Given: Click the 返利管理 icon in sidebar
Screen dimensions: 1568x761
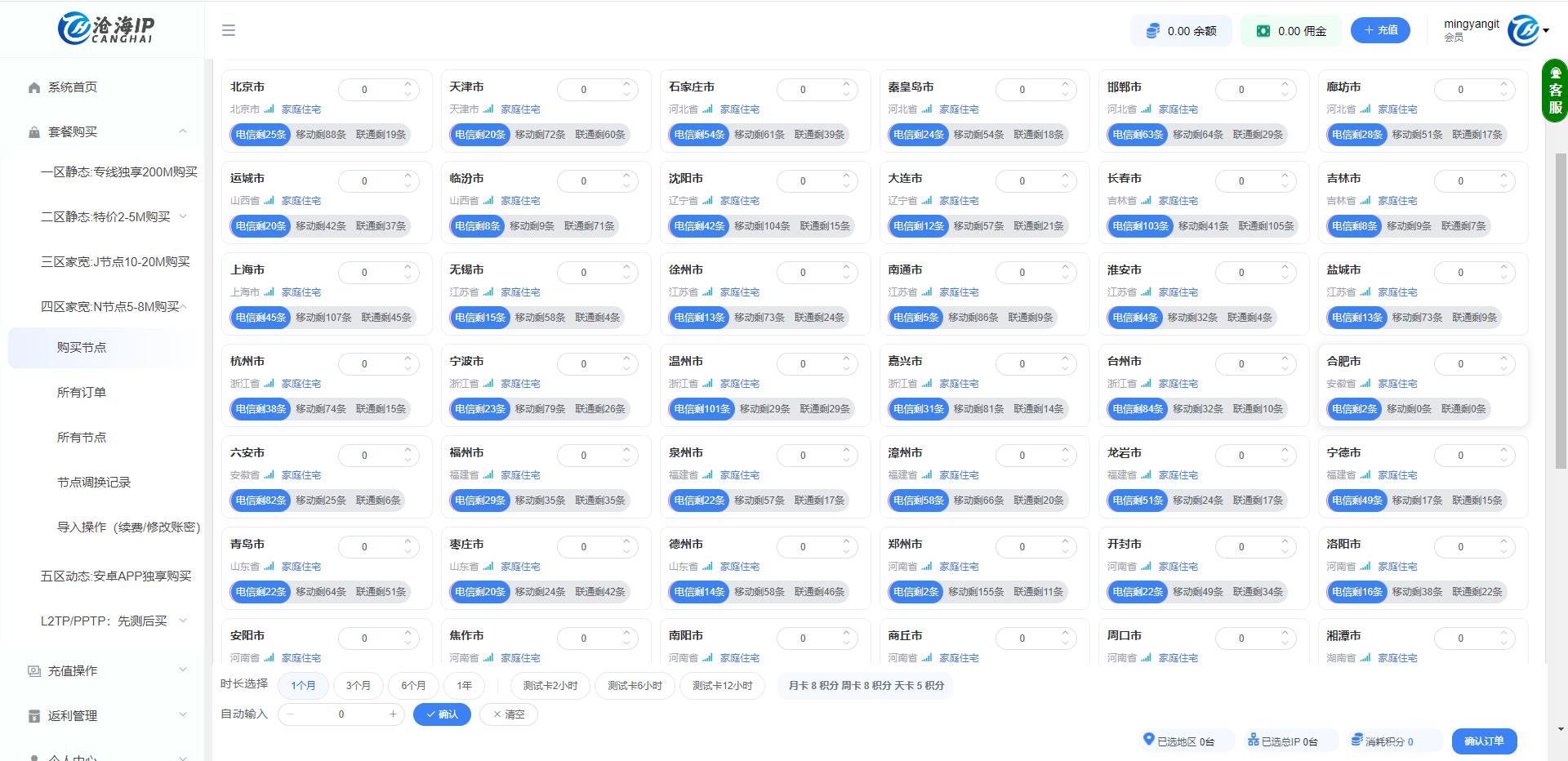Looking at the screenshot, I should [33, 715].
